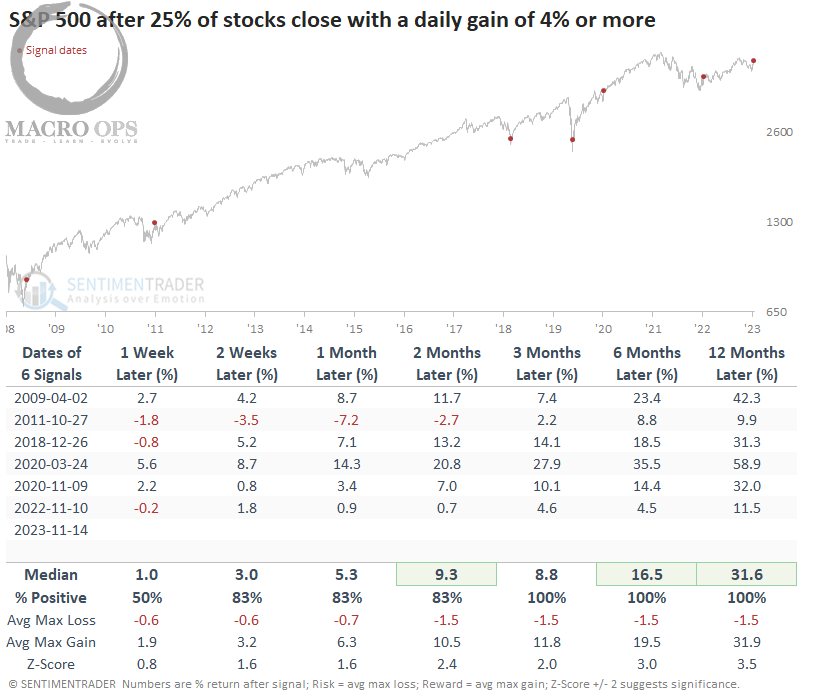Select the latest 2023 signal dot

753,61
